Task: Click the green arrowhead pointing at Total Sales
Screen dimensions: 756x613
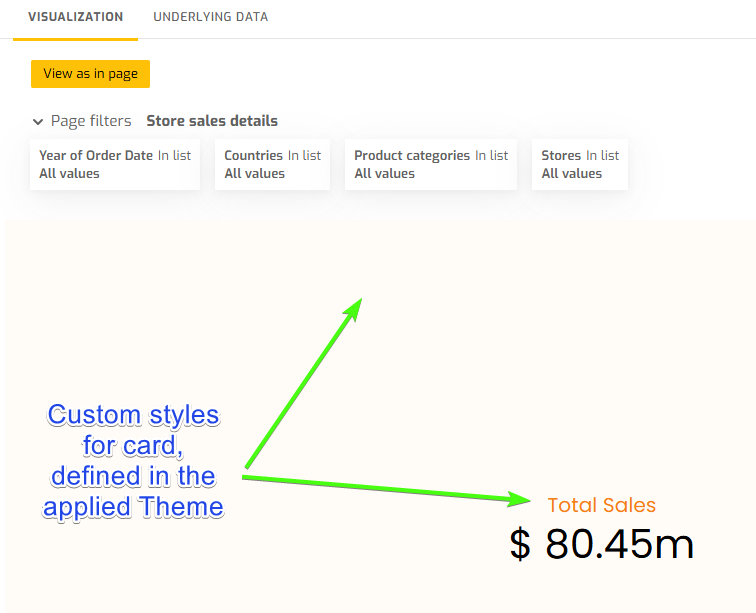Action: (520, 499)
